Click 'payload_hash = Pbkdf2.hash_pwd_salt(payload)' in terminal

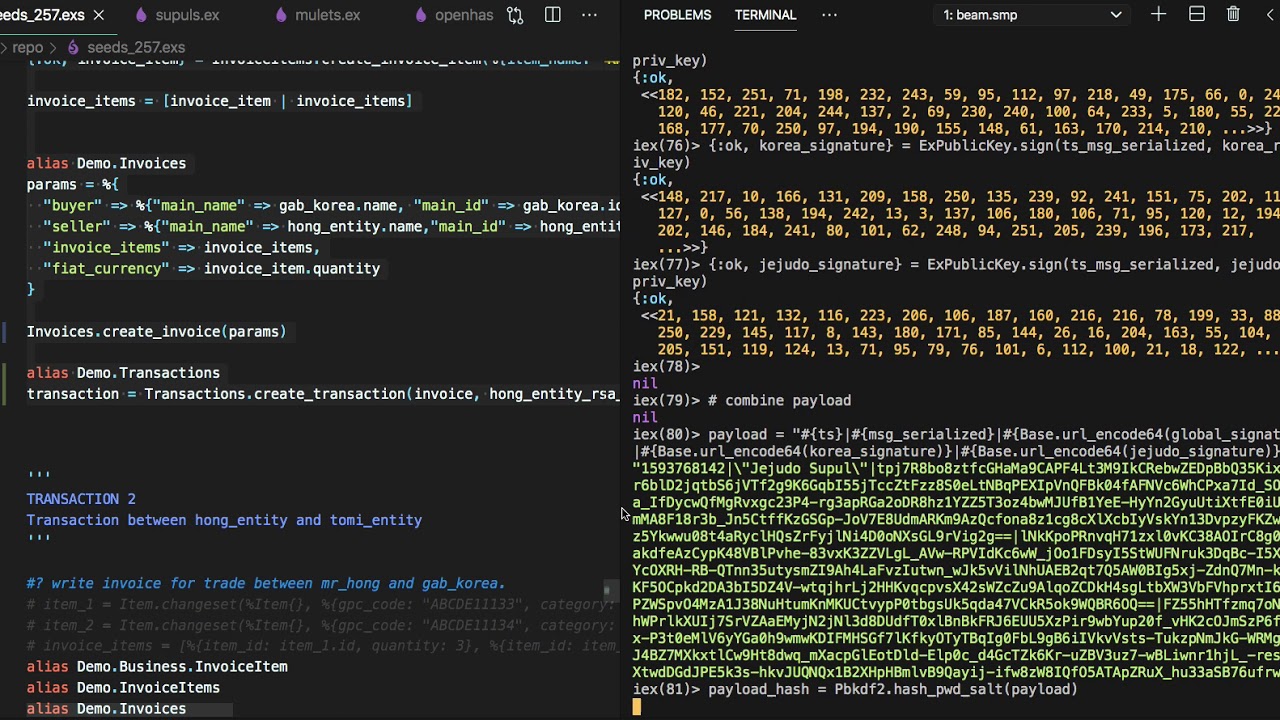893,689
